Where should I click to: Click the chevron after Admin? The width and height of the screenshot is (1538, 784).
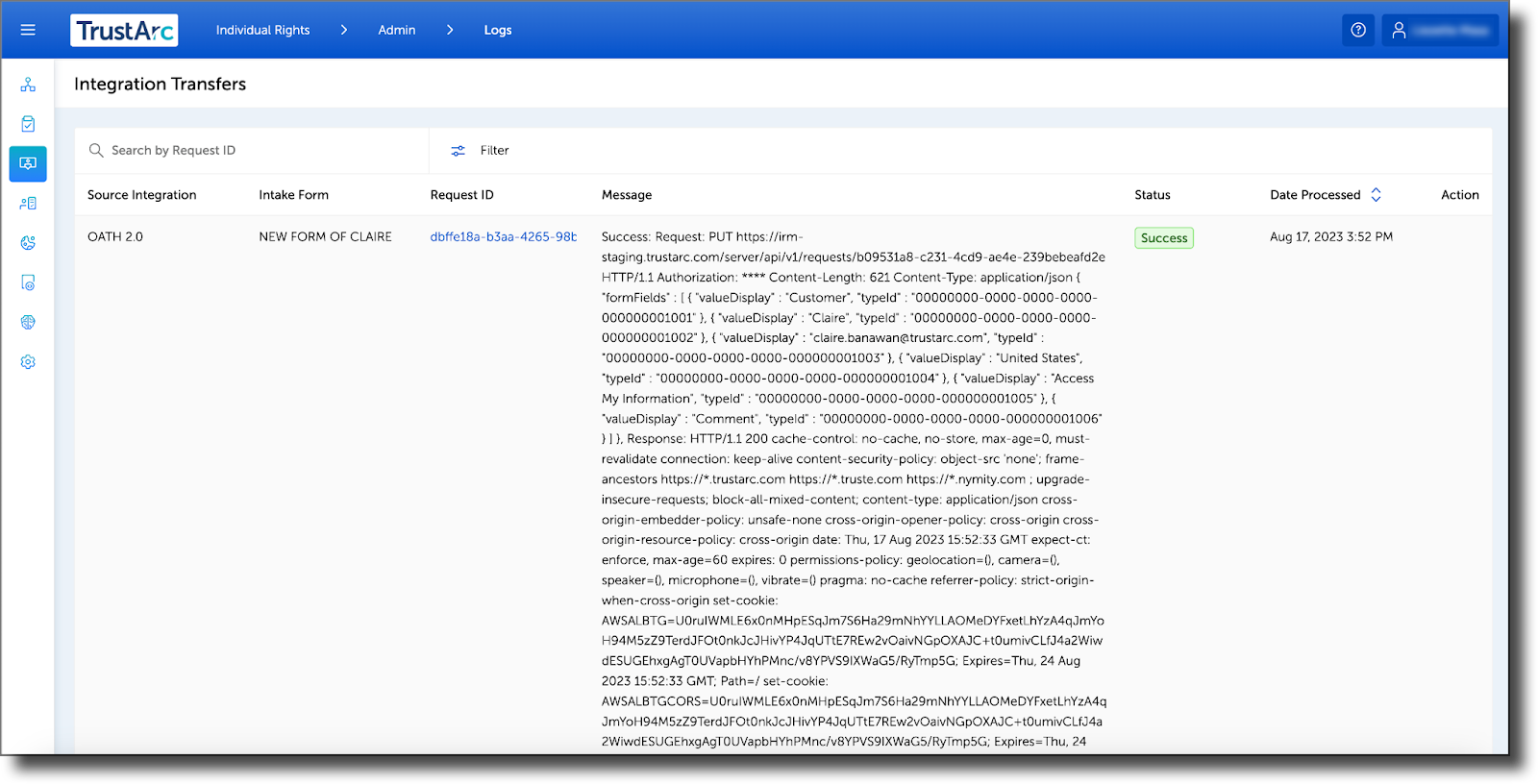tap(450, 31)
